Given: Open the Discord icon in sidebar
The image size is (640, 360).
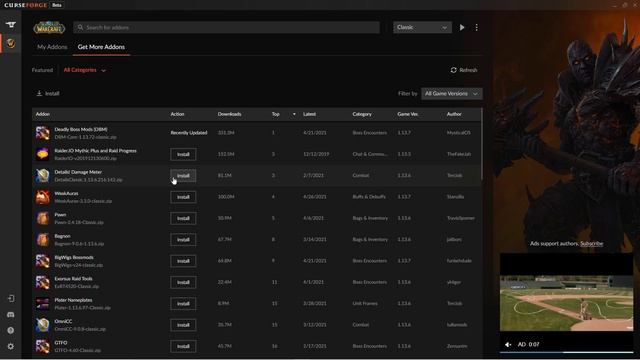Looking at the screenshot, I should [11, 315].
